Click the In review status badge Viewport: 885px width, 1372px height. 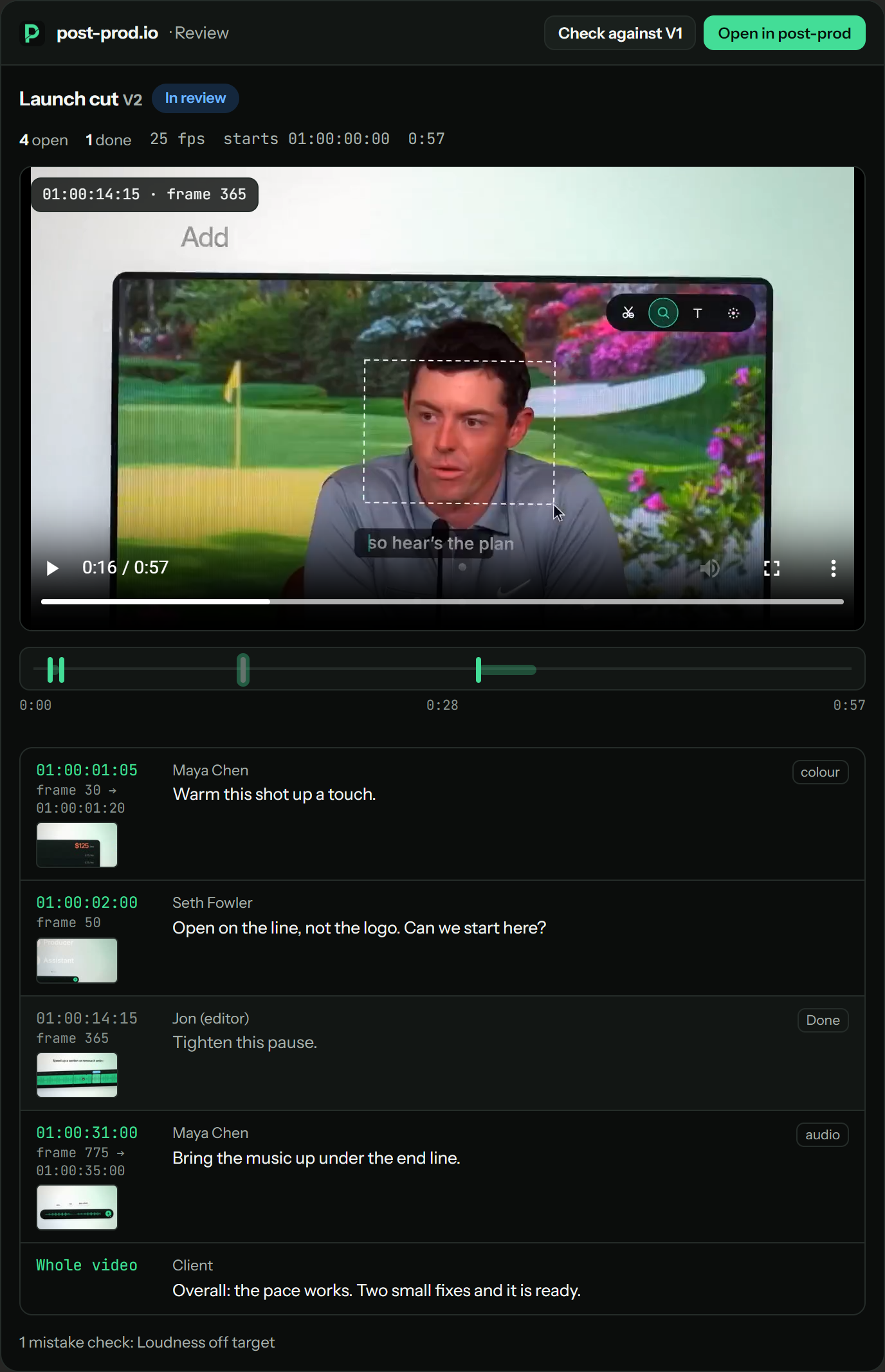click(196, 98)
